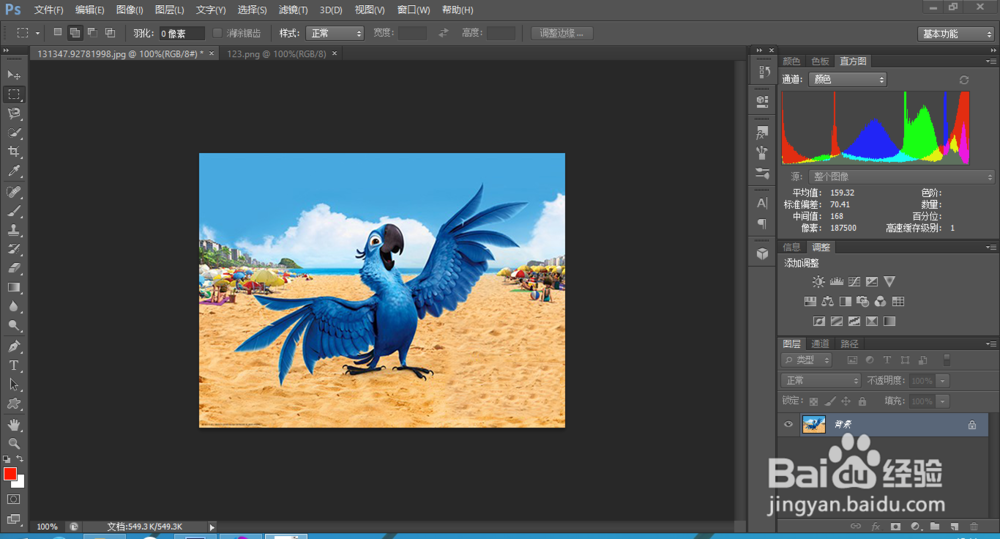Open the Character panel A icon
The width and height of the screenshot is (1000, 539).
[762, 203]
